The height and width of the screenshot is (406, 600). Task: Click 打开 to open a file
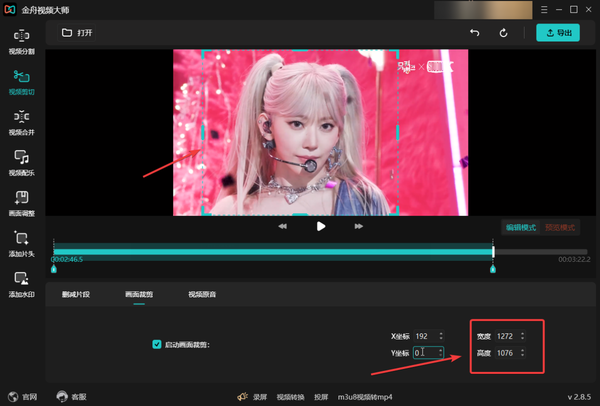point(77,32)
